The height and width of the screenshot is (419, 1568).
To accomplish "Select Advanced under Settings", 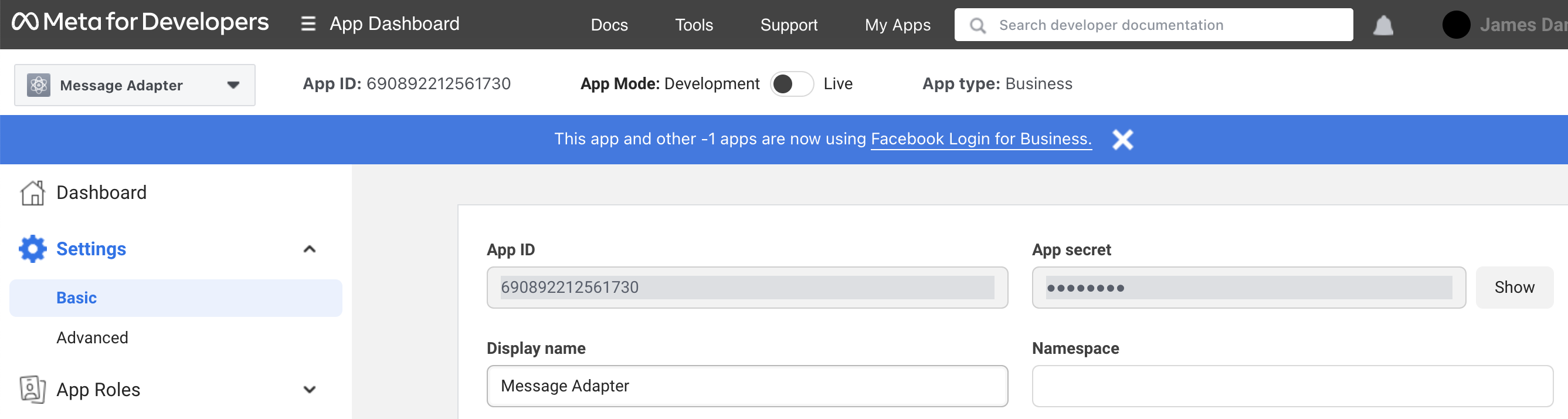I will tap(93, 338).
